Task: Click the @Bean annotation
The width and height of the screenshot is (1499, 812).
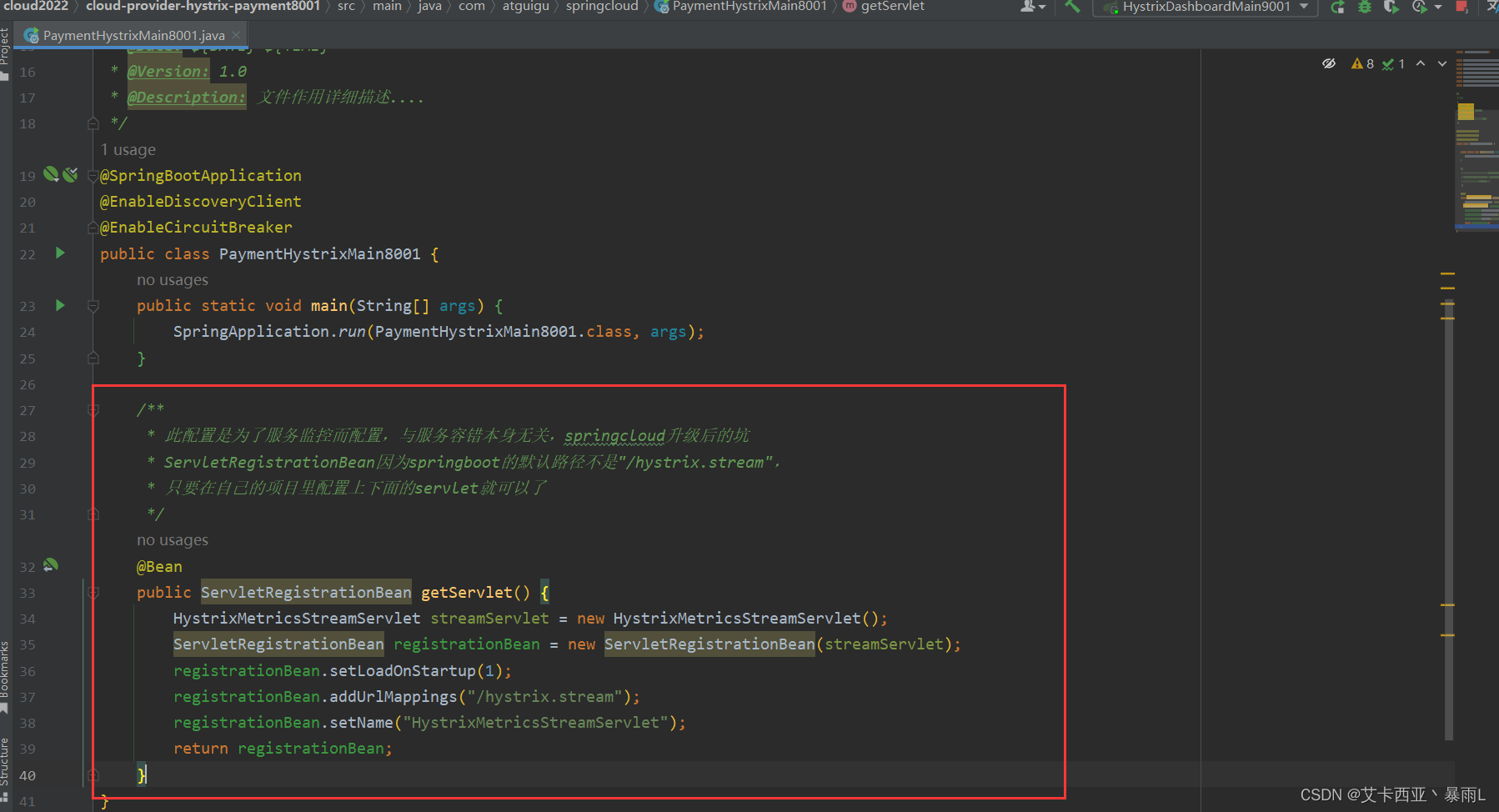Action: click(x=159, y=567)
